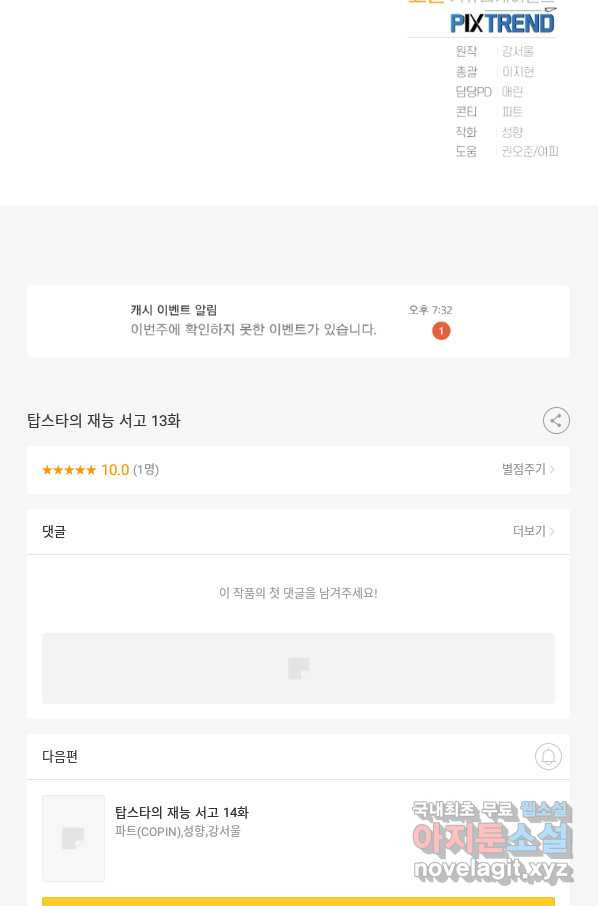Open the red unread badge on event alert
This screenshot has height=906, width=598.
point(441,331)
